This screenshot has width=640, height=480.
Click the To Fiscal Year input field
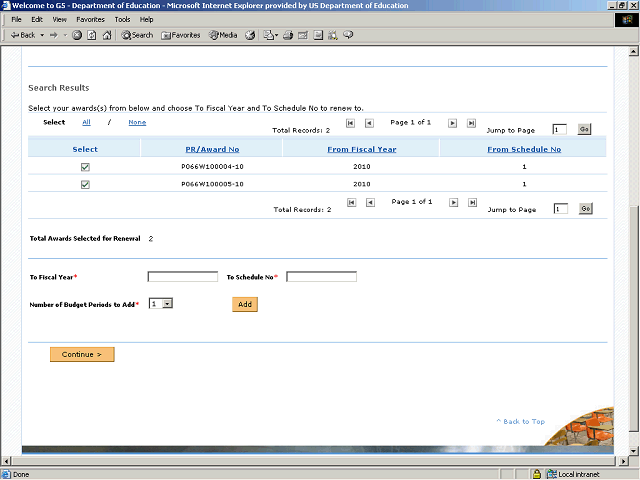pyautogui.click(x=182, y=277)
